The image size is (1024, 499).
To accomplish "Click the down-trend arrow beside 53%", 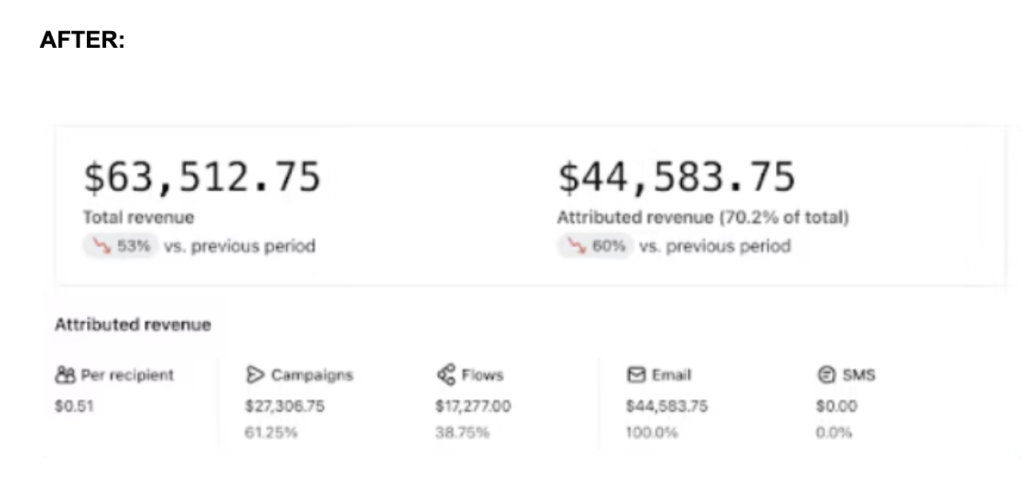I will tap(101, 246).
